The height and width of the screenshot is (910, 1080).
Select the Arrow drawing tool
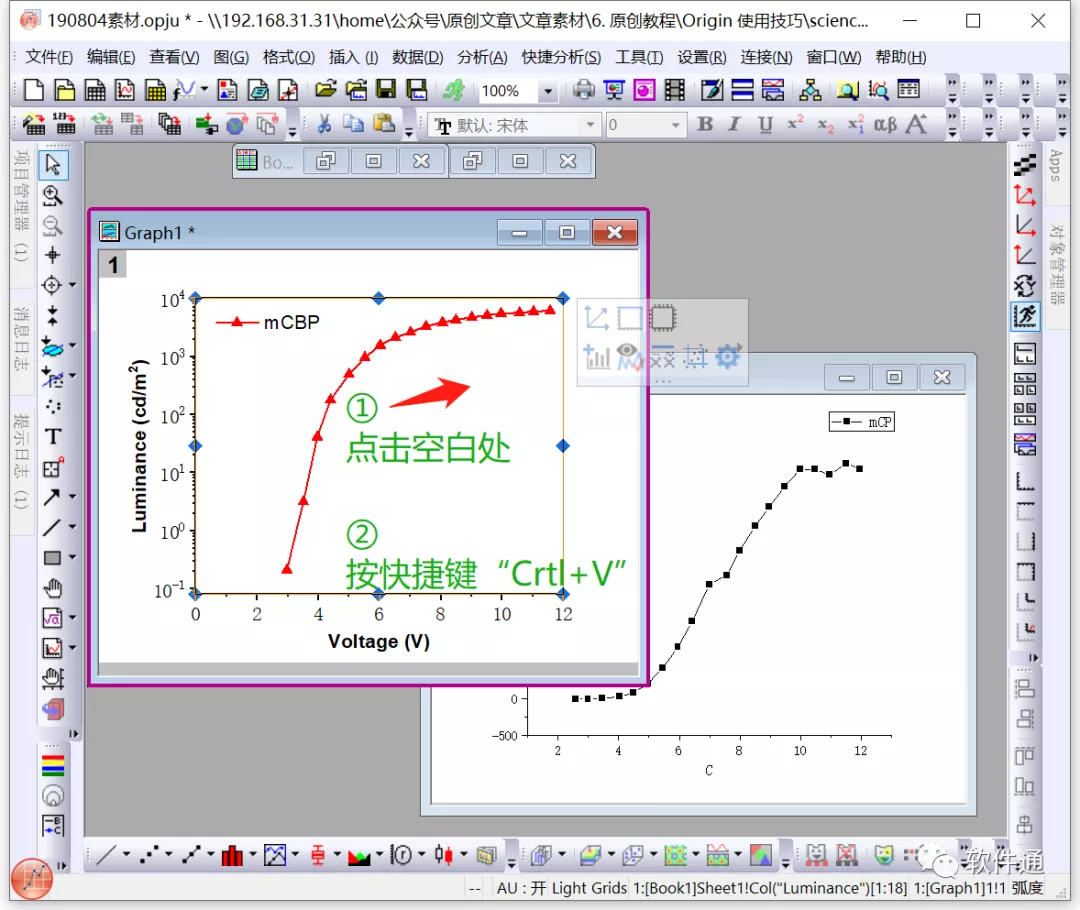pyautogui.click(x=52, y=497)
